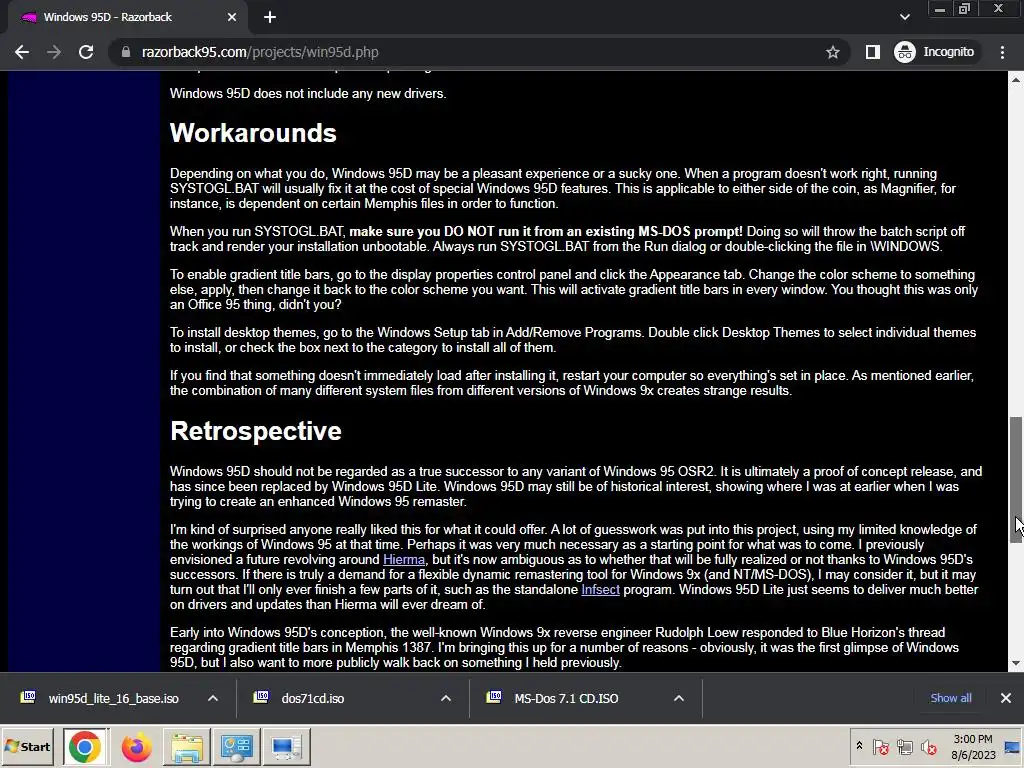Image resolution: width=1024 pixels, height=768 pixels.
Task: Follow the Infsect link
Action: pyautogui.click(x=600, y=590)
